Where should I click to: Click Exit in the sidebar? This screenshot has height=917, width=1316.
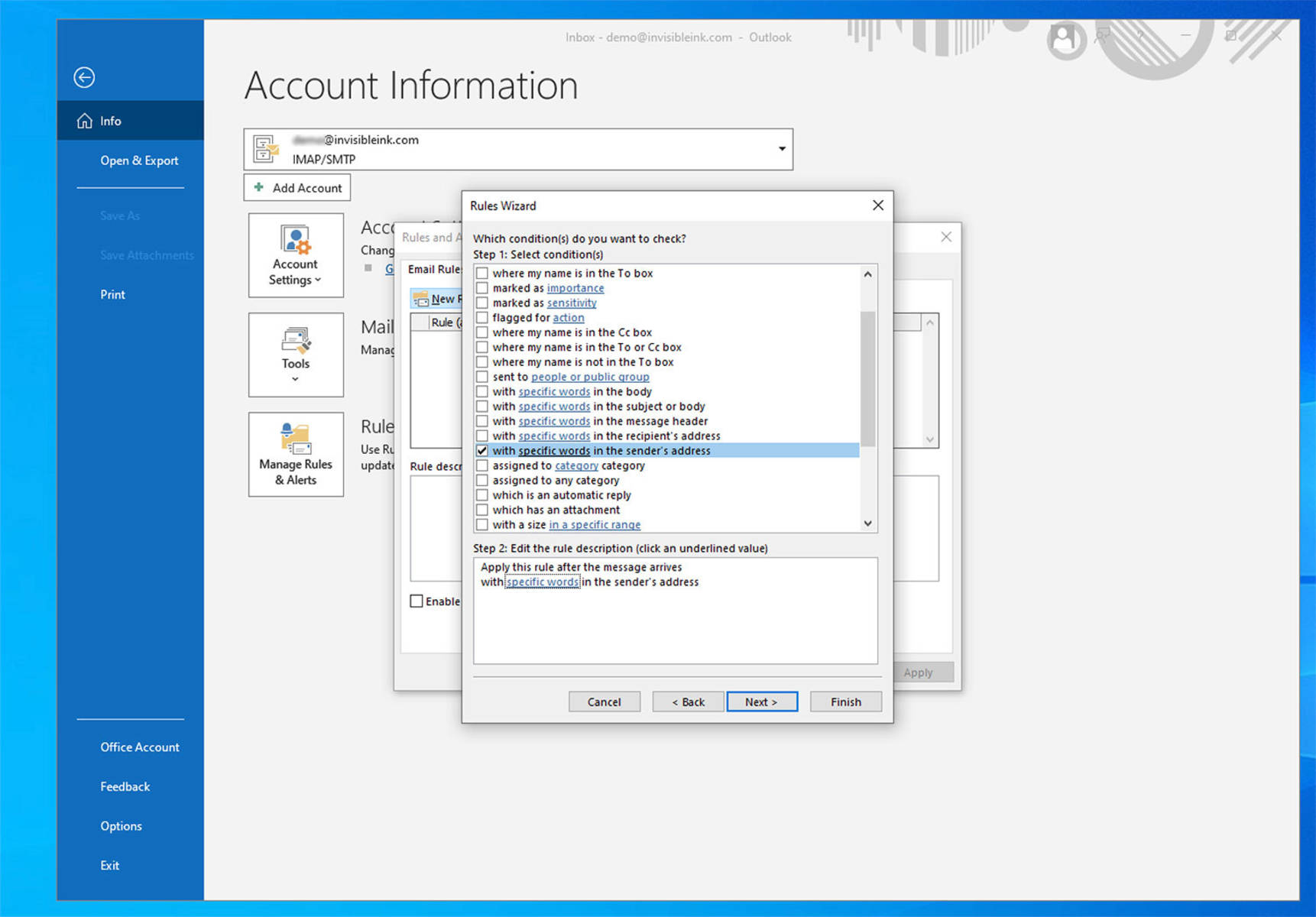pos(109,866)
